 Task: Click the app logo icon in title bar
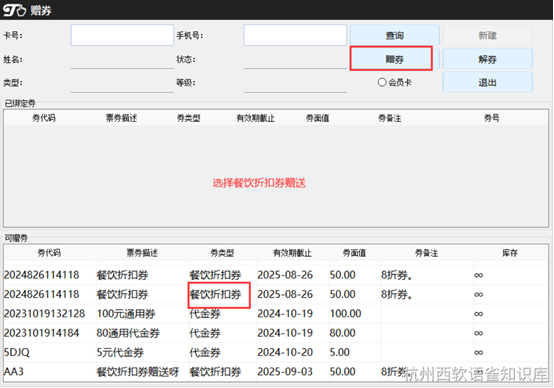(14, 10)
